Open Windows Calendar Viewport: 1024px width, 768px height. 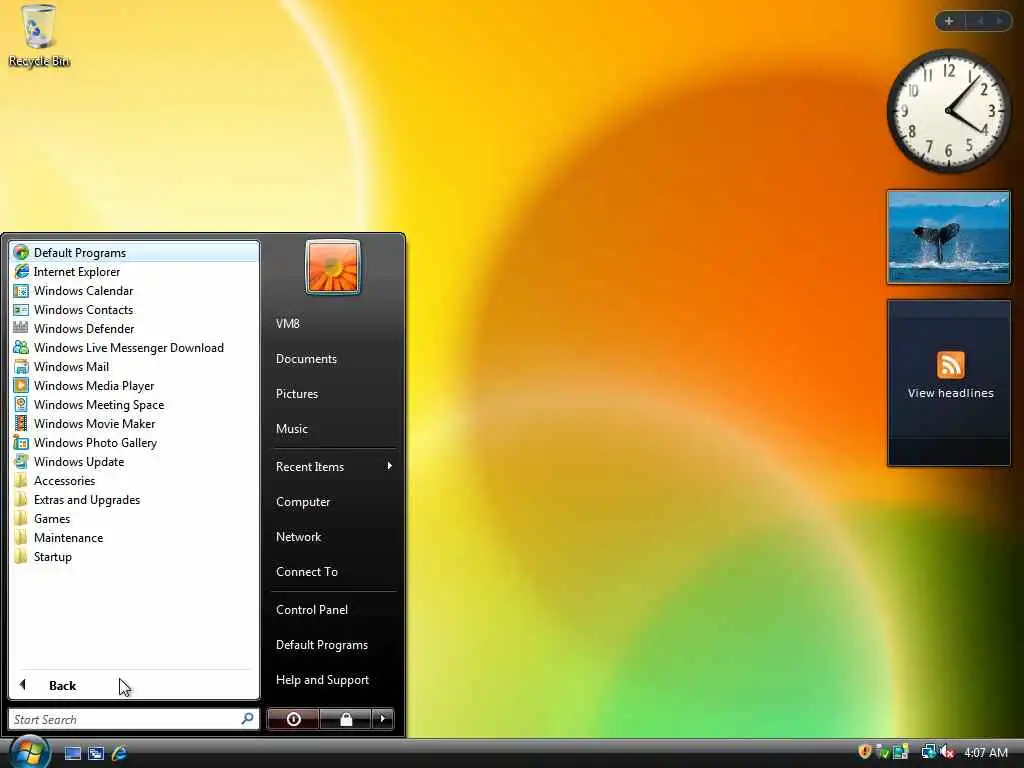134,291
